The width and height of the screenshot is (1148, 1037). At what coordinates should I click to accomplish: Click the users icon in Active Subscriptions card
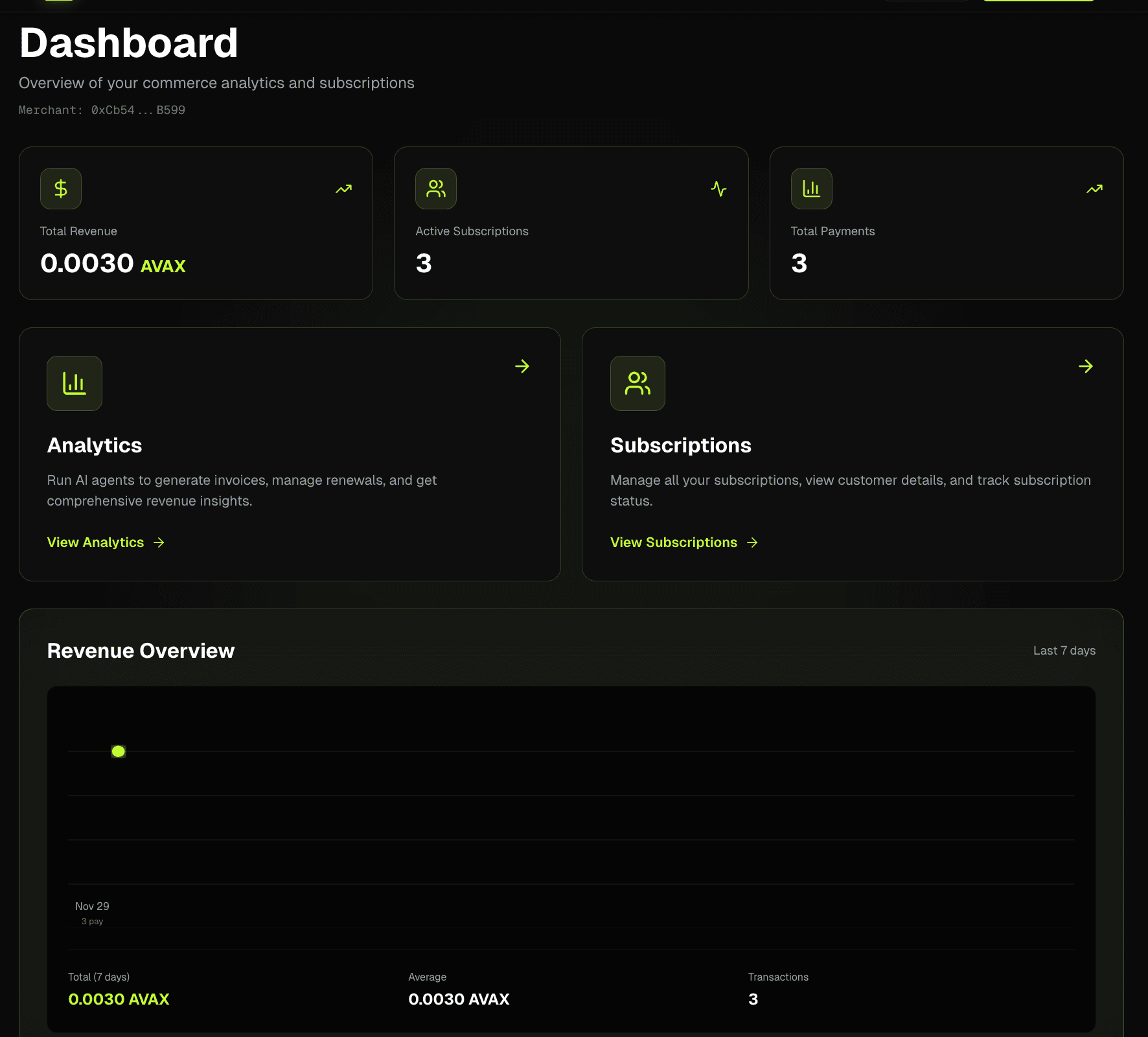(436, 189)
